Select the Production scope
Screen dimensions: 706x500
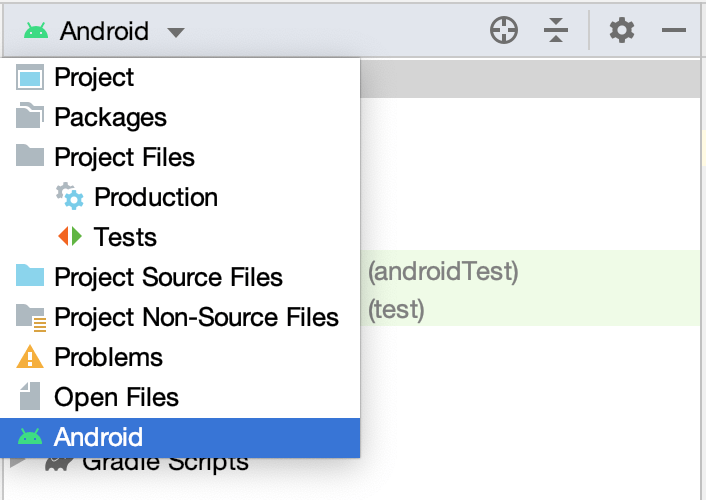pos(155,197)
